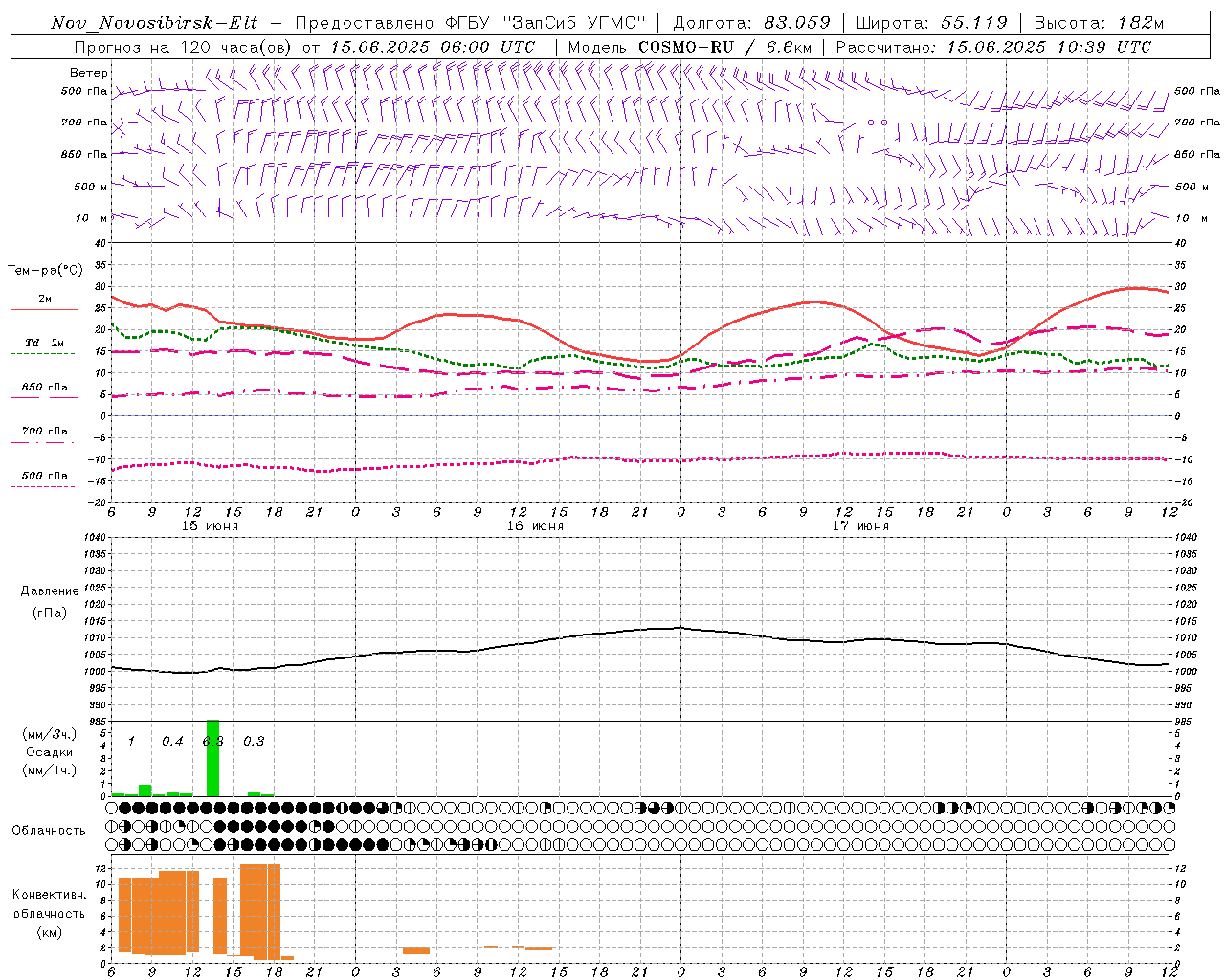
Task: Click the "(гПа)" pressure unit label
Action: [49, 612]
